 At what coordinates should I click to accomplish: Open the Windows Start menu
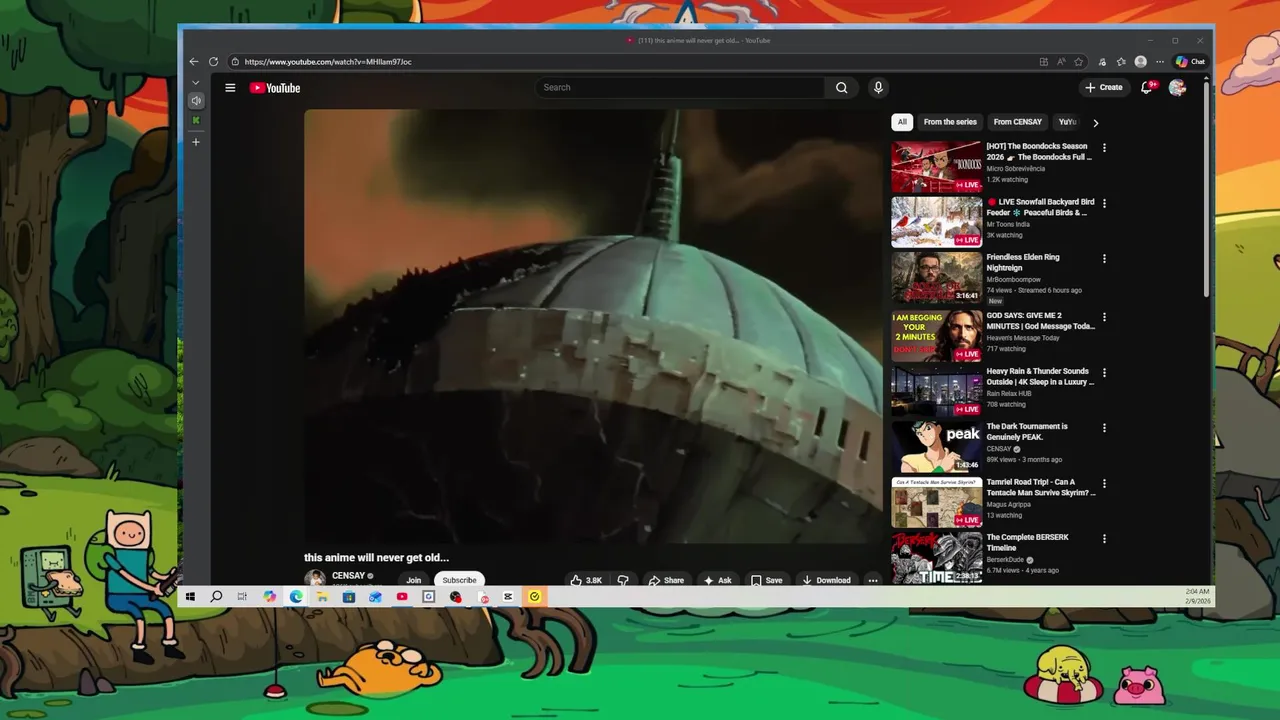pyautogui.click(x=190, y=597)
